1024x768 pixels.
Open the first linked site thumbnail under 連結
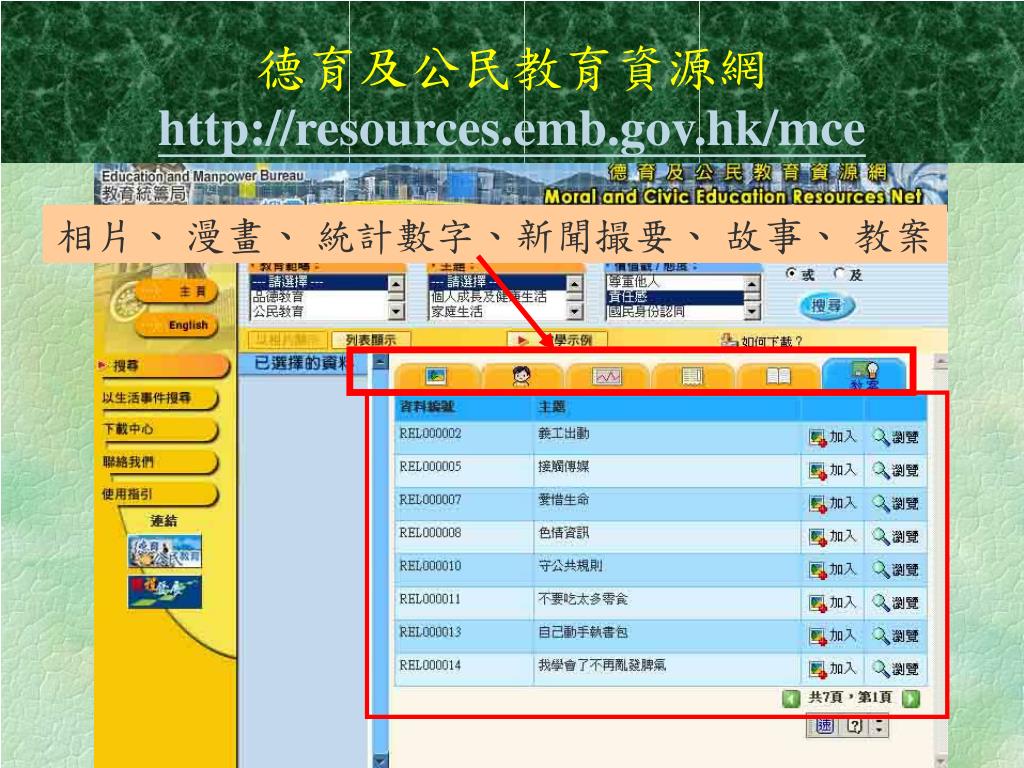[x=165, y=552]
